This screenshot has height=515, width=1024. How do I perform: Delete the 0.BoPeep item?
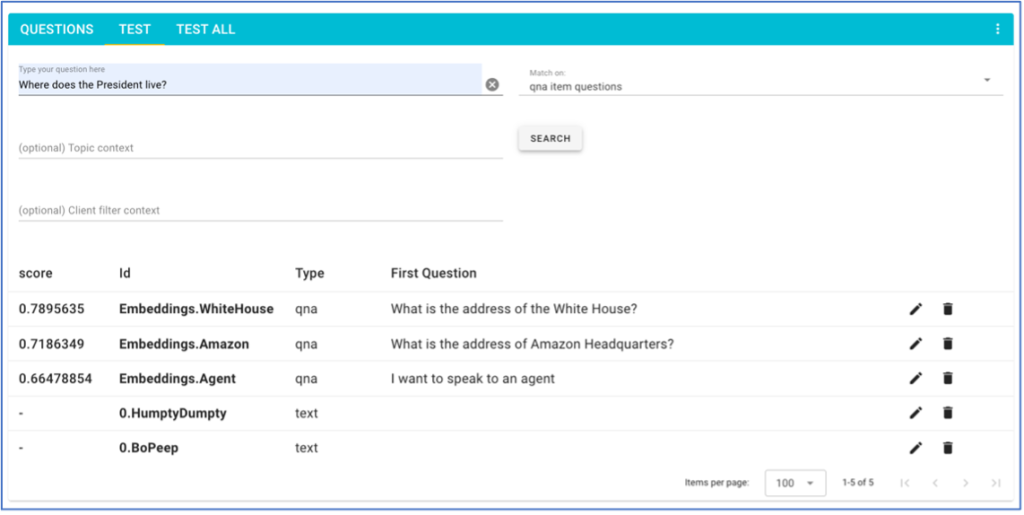pos(948,448)
